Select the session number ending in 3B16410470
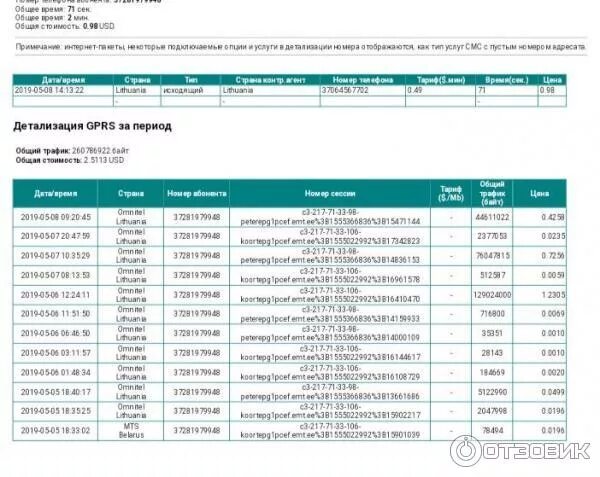This screenshot has height=477, width=600. point(330,295)
